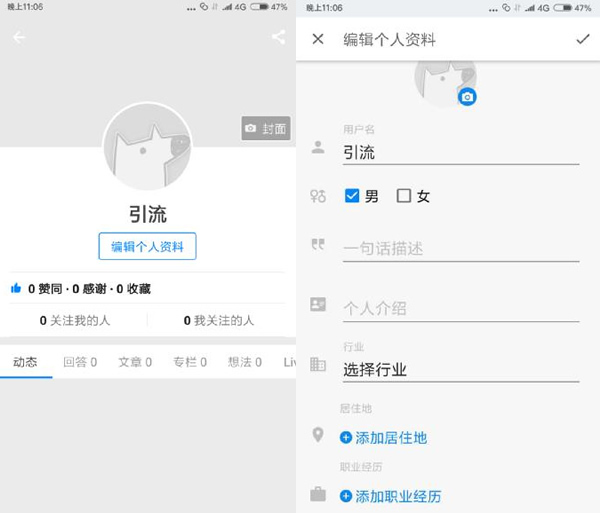Tap the blue camera badge on avatar
600x513 pixels.
click(467, 97)
